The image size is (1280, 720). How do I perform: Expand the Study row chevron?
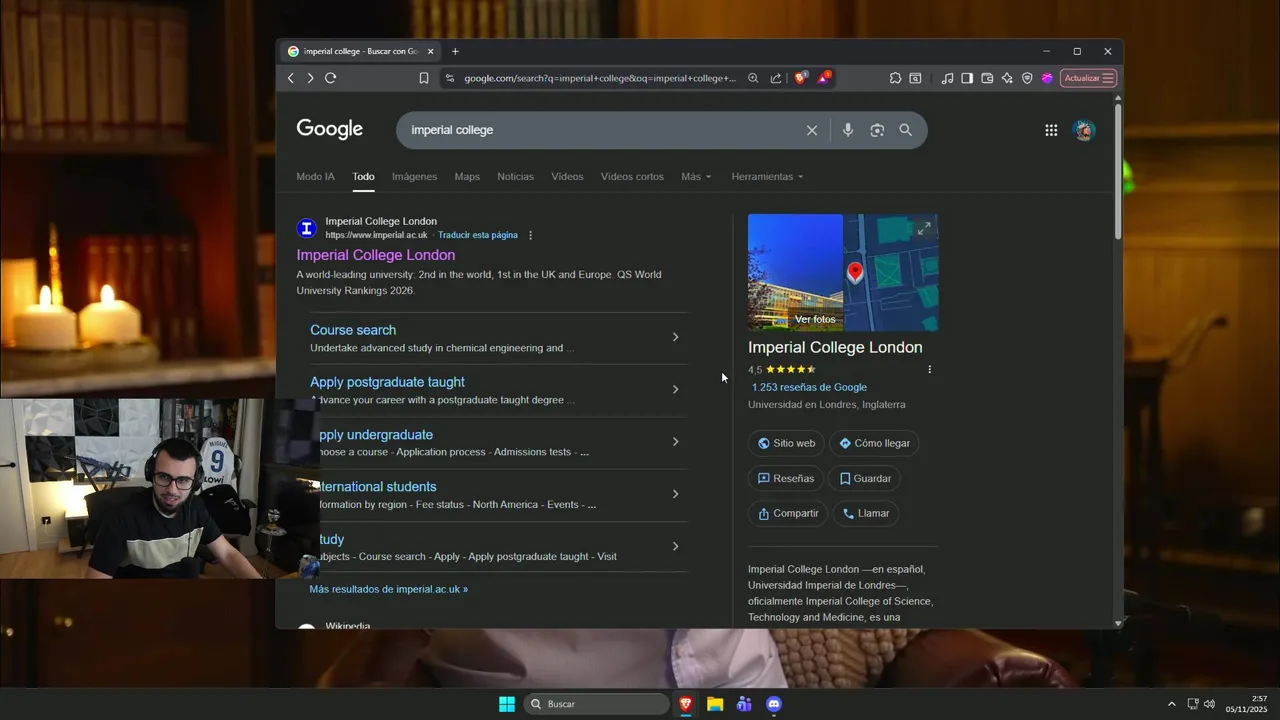click(x=675, y=546)
